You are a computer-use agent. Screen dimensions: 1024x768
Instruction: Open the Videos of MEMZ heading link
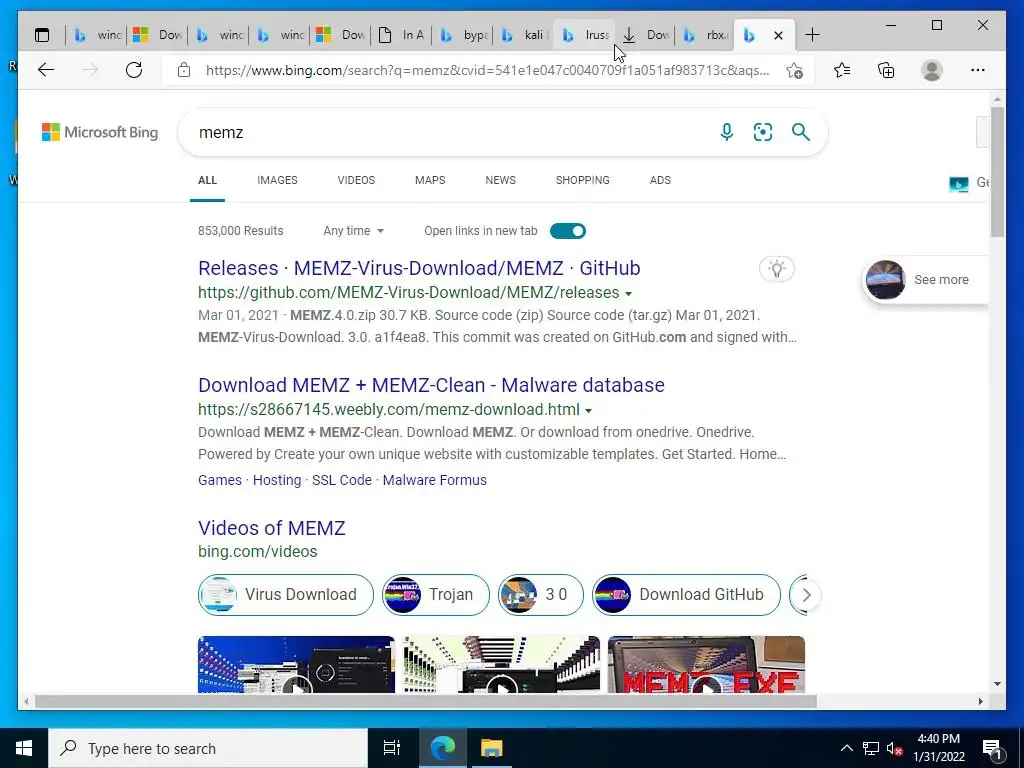pyautogui.click(x=272, y=528)
